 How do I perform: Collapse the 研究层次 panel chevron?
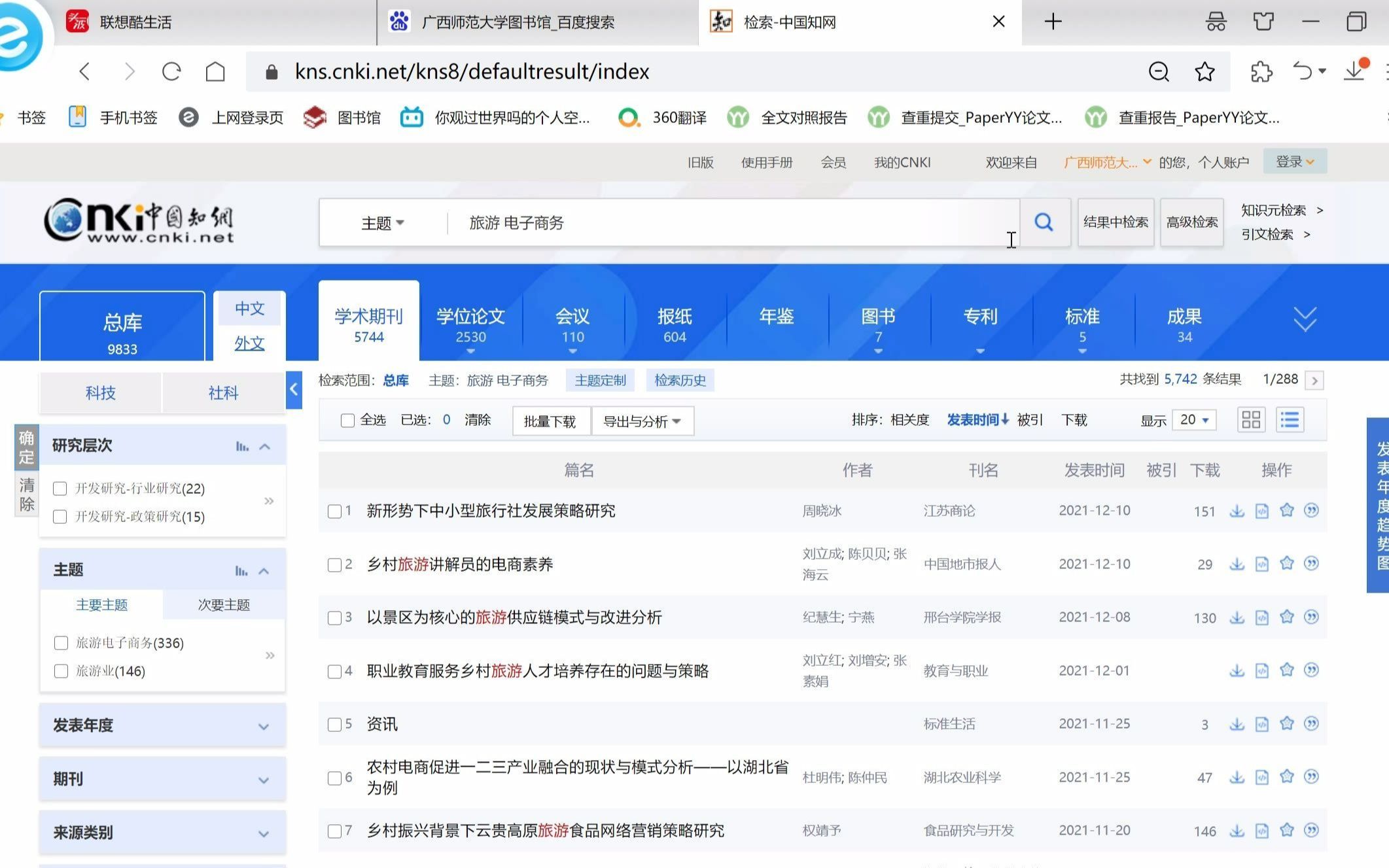(x=265, y=446)
